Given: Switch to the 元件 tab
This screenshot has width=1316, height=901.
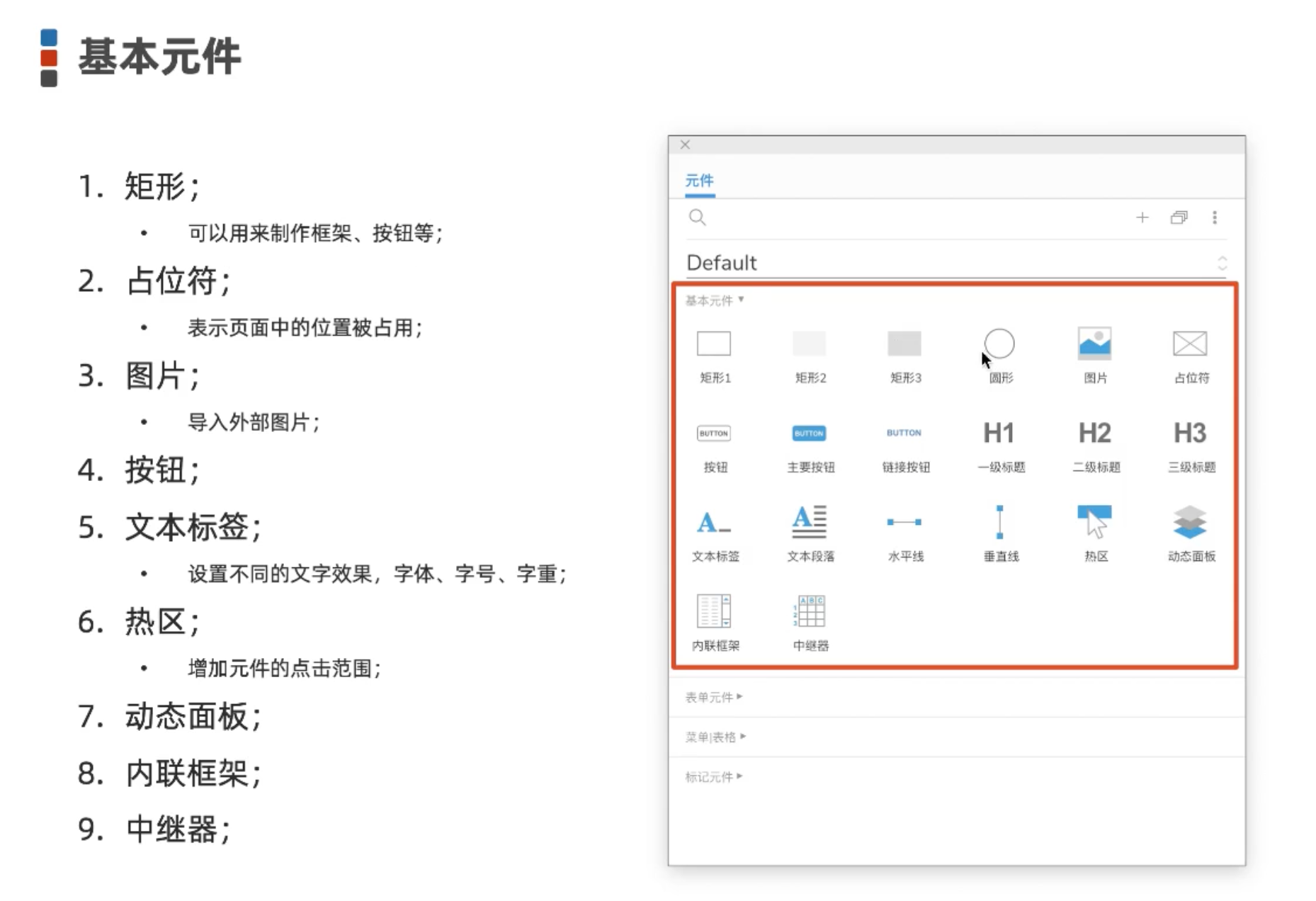Looking at the screenshot, I should tap(699, 181).
